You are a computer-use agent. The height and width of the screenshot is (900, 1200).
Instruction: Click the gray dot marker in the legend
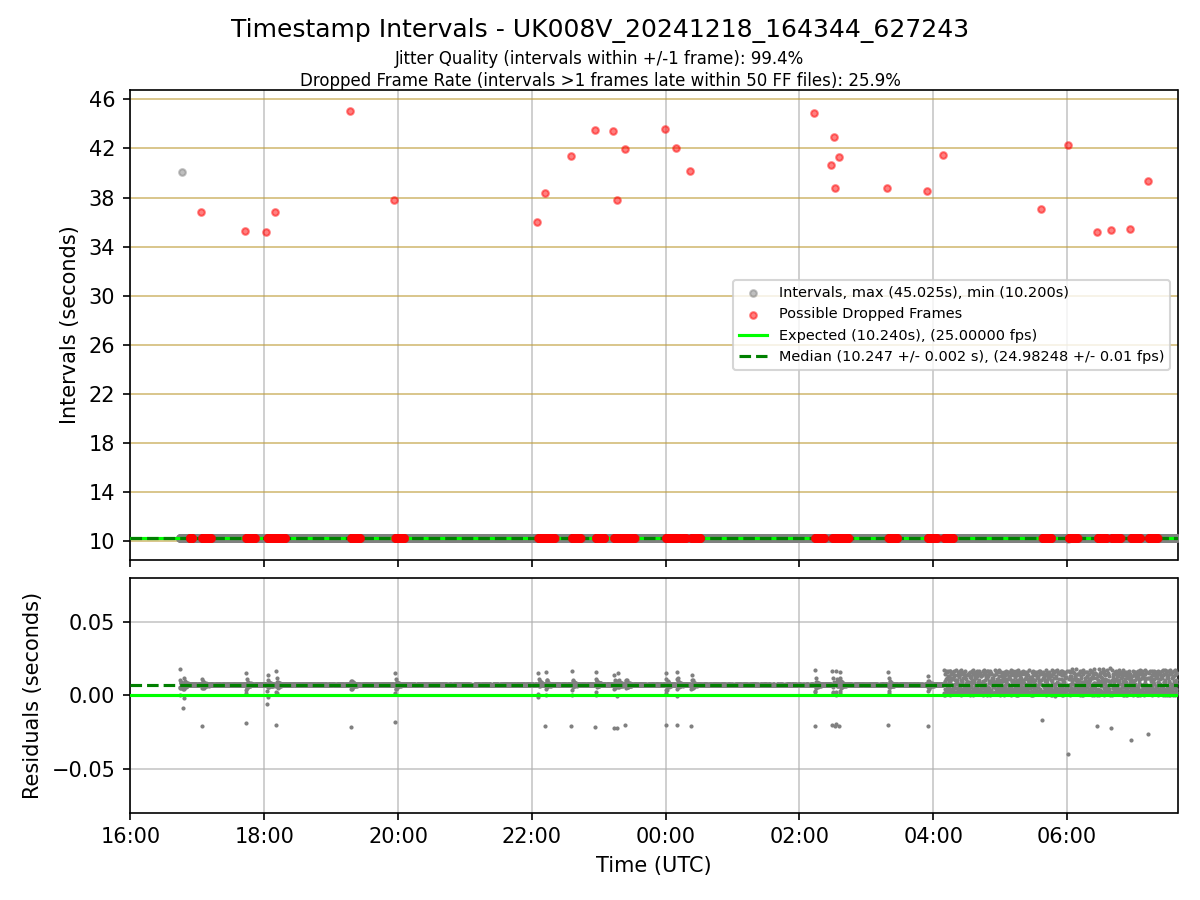pos(753,293)
